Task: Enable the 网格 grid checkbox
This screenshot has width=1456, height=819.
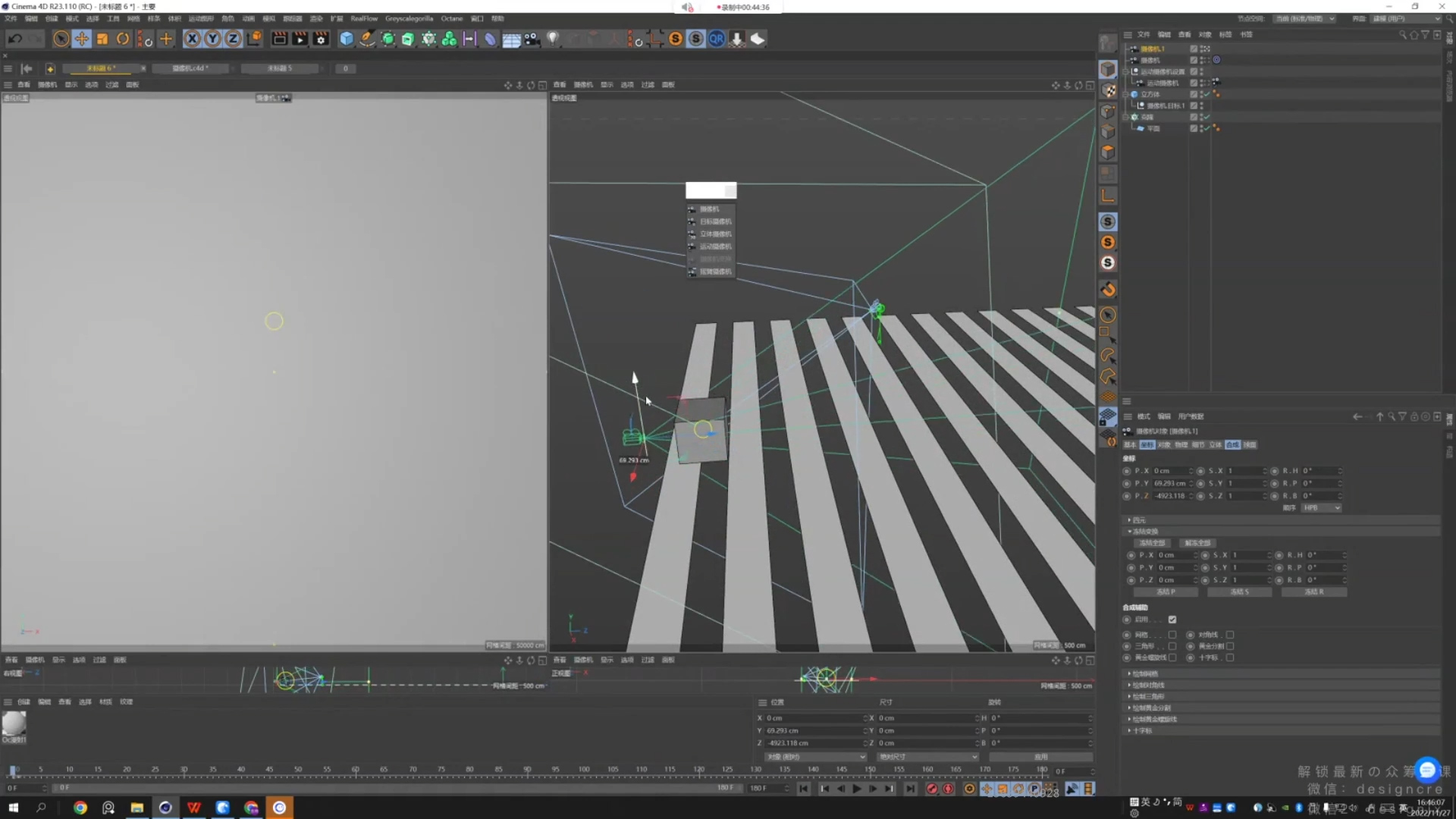Action: point(1172,635)
